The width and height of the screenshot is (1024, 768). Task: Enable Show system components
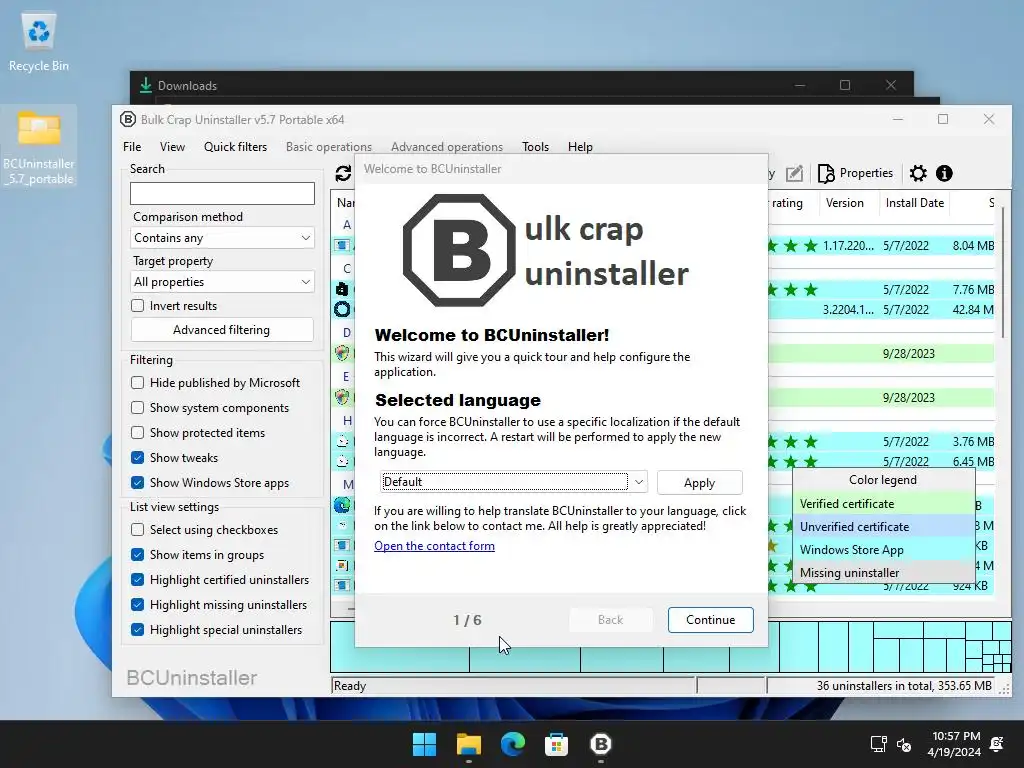[x=137, y=408]
